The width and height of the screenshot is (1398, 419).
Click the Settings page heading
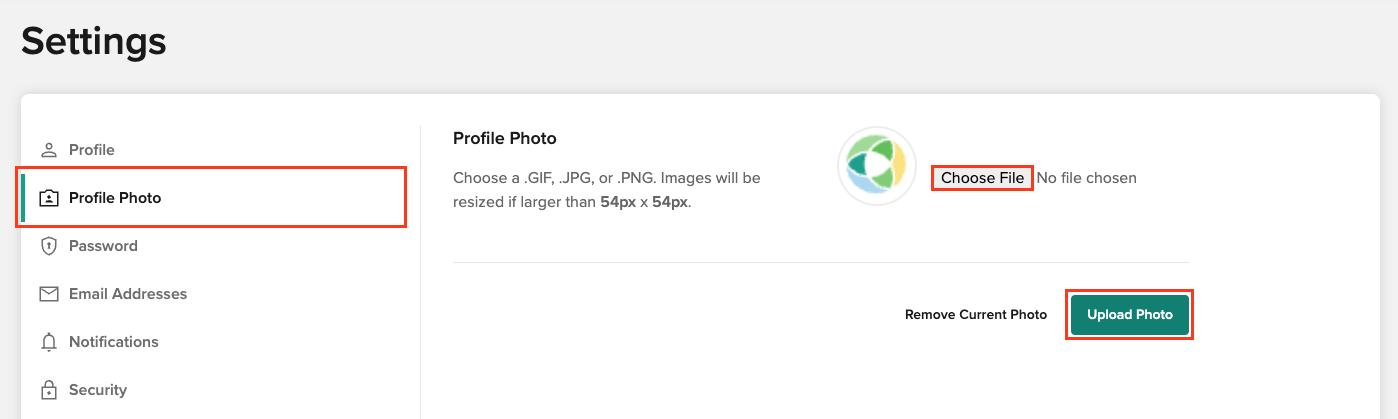tap(94, 41)
